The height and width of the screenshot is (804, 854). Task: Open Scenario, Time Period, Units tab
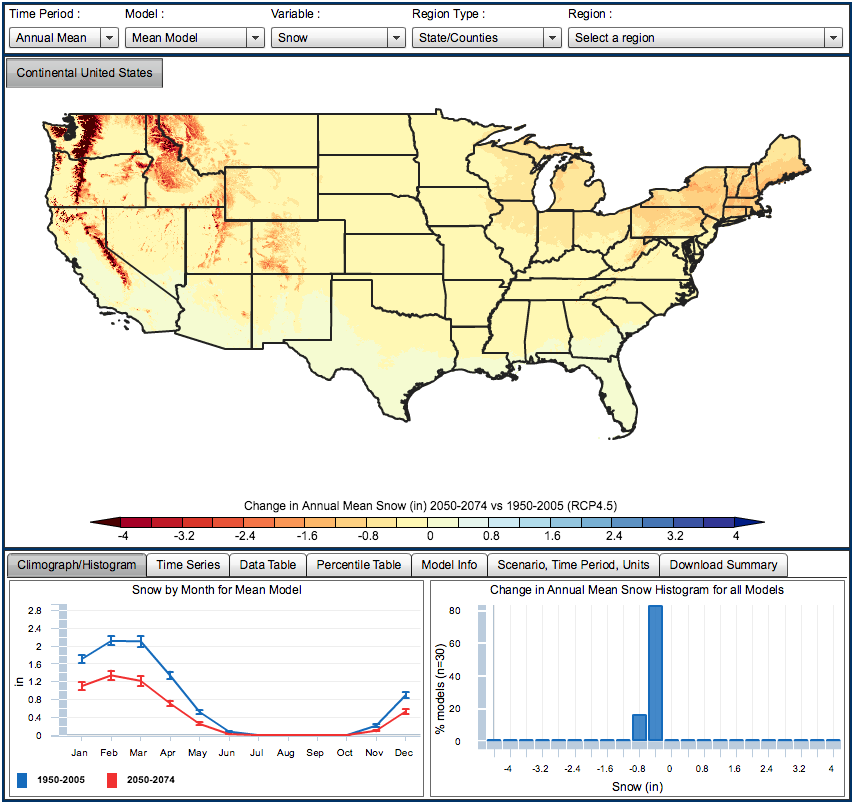click(574, 565)
